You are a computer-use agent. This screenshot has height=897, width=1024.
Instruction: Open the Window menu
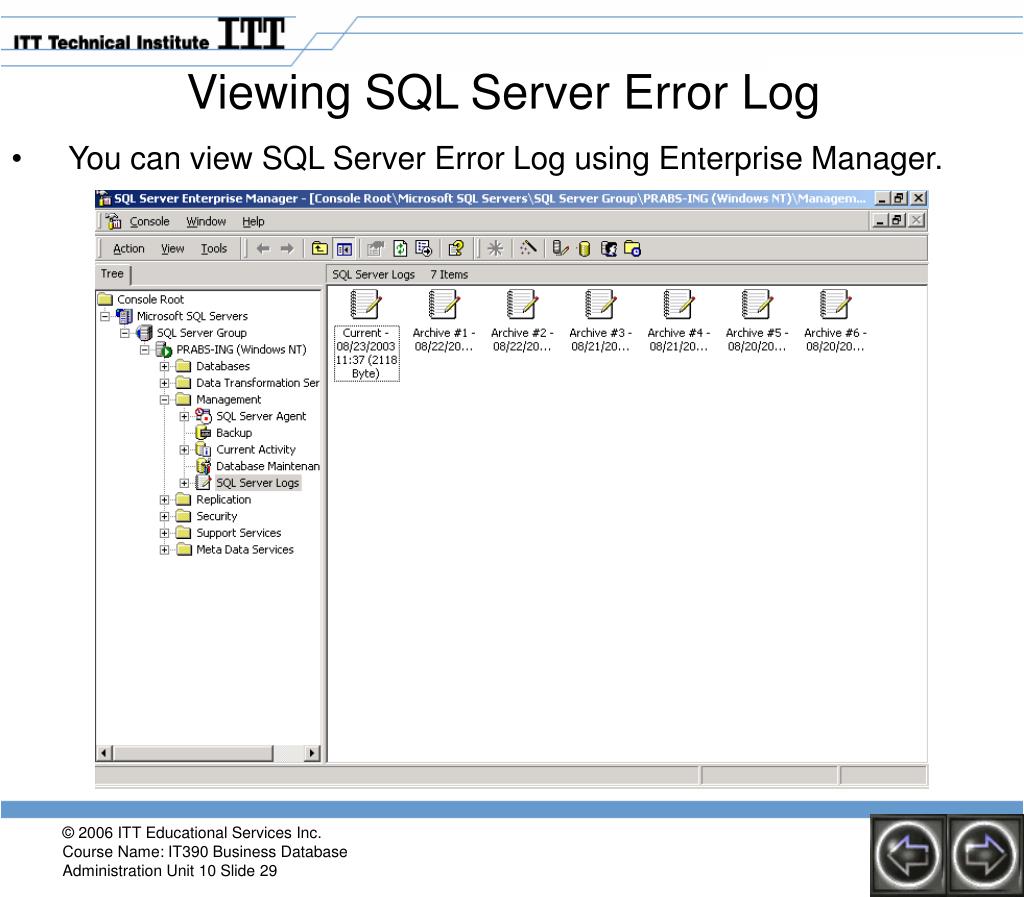206,221
